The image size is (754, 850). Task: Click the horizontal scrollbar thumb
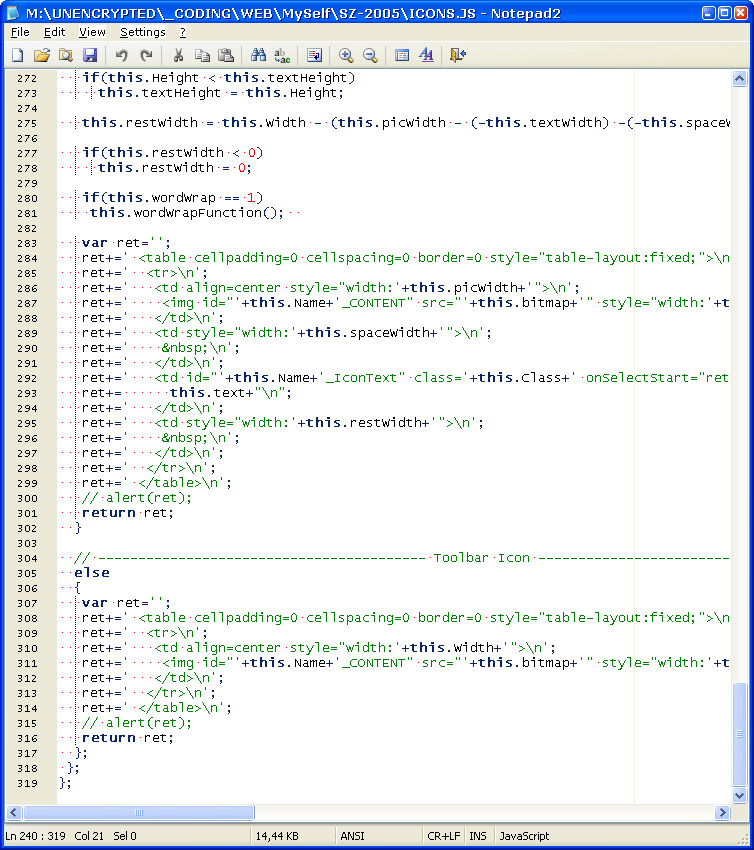pyautogui.click(x=139, y=812)
